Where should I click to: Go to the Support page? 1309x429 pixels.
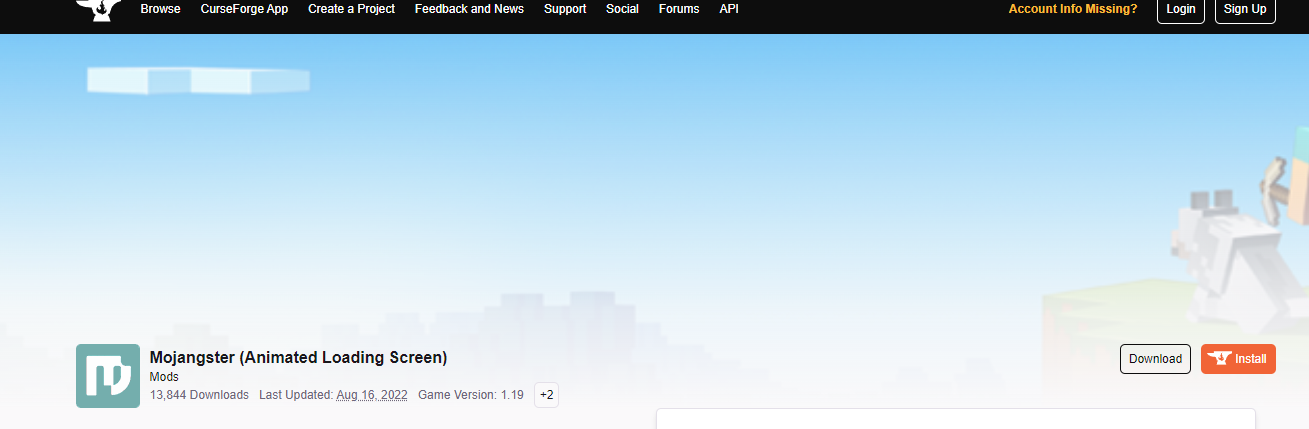[x=565, y=9]
